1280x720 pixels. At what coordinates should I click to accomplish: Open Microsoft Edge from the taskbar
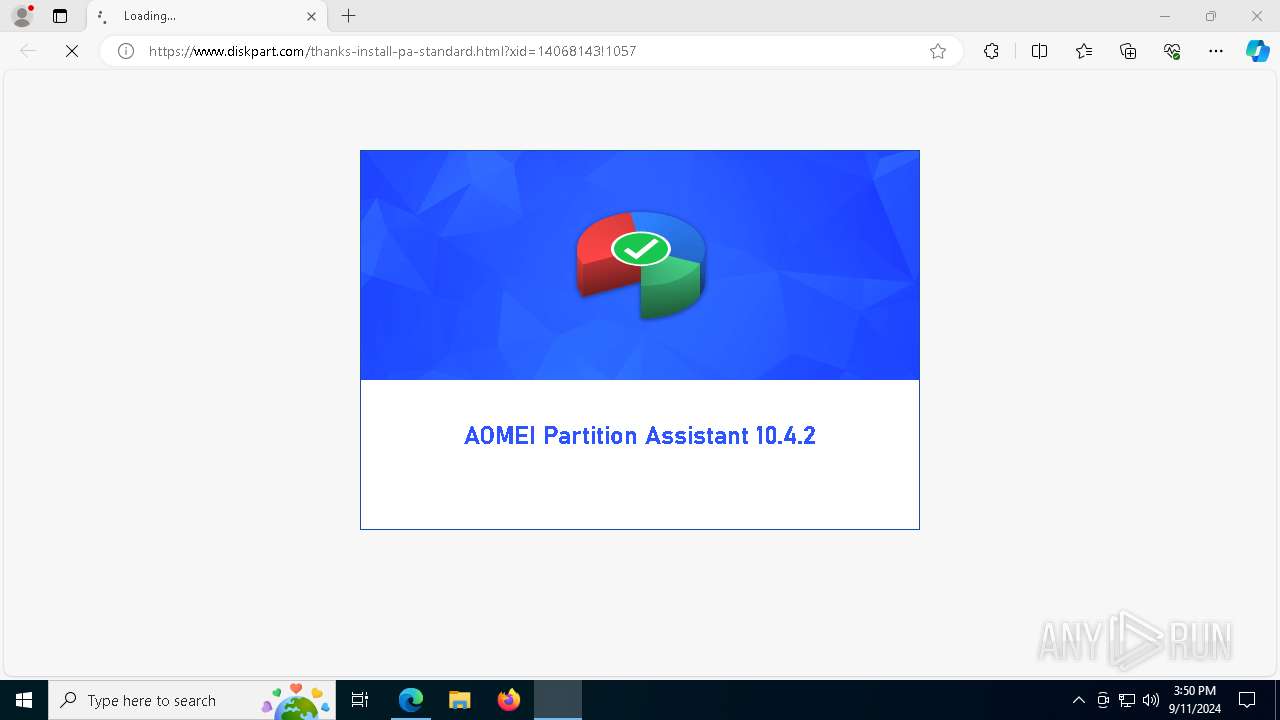pos(411,700)
